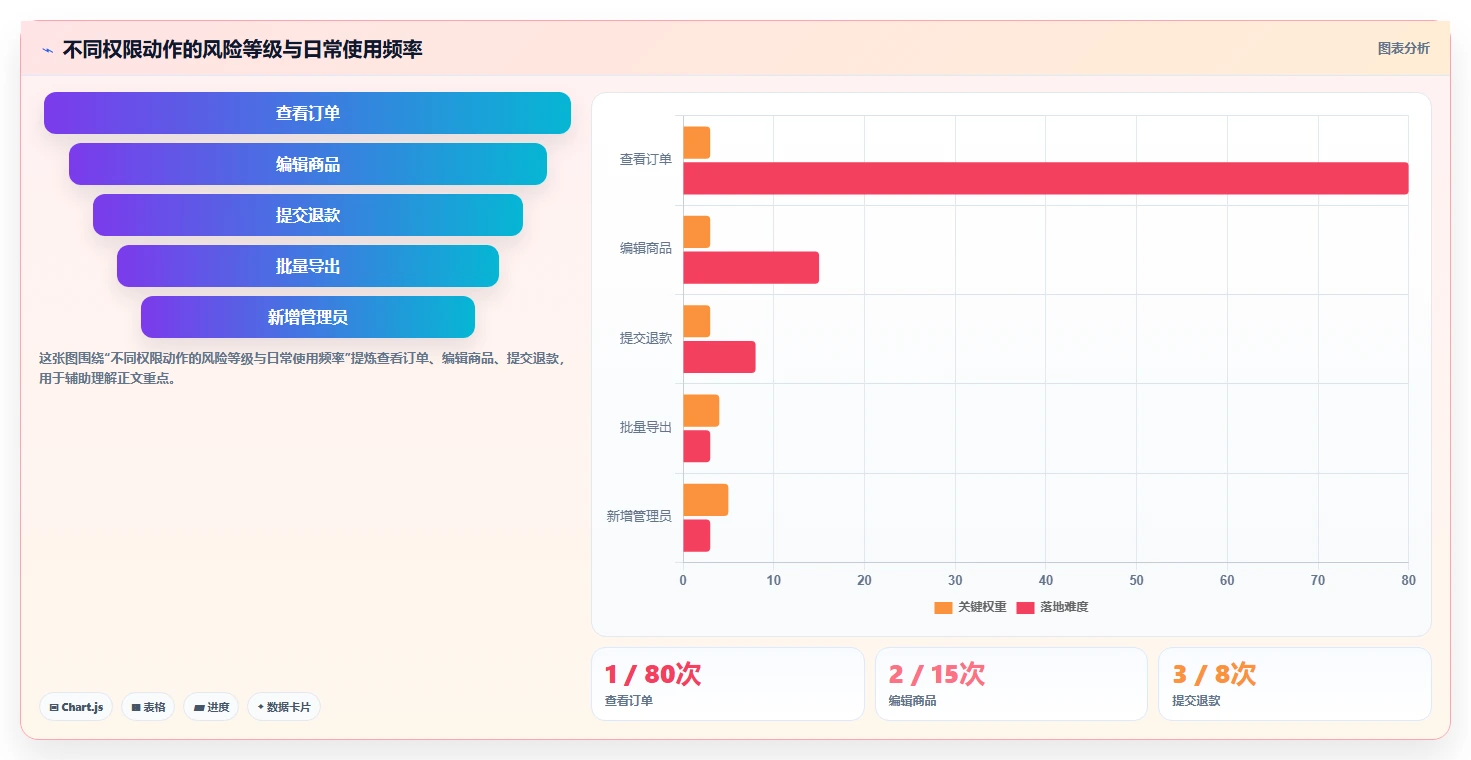Viewport: 1471px width, 760px height.
Task: Open the 1 / 80次 data card
Action: click(x=728, y=684)
